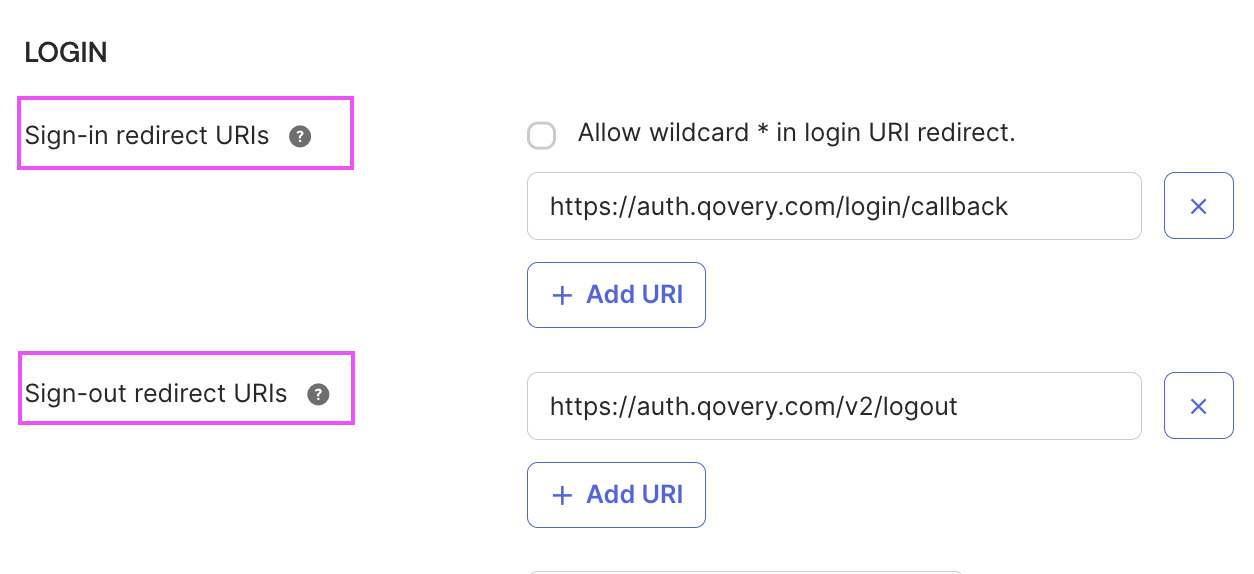Click the help icon beside Sign-out redirect URIs
This screenshot has height=574, width=1254.
(x=318, y=394)
